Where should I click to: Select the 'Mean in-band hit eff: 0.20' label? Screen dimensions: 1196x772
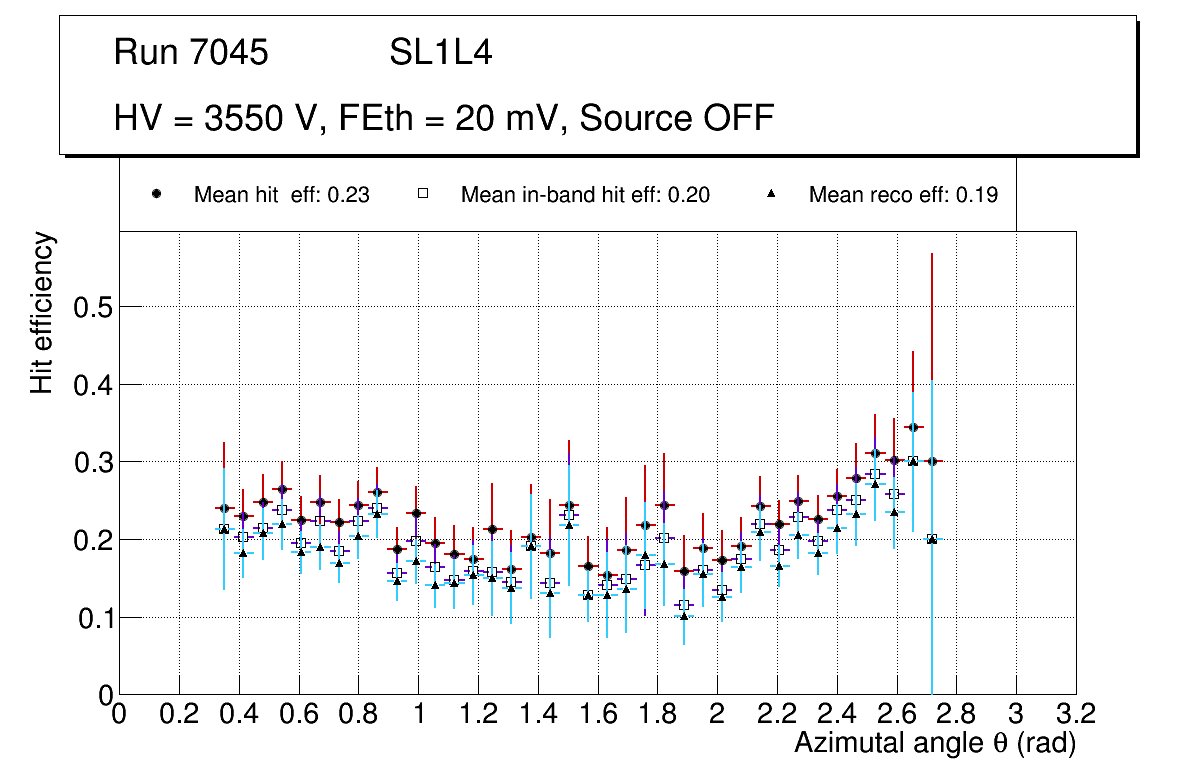(x=585, y=195)
